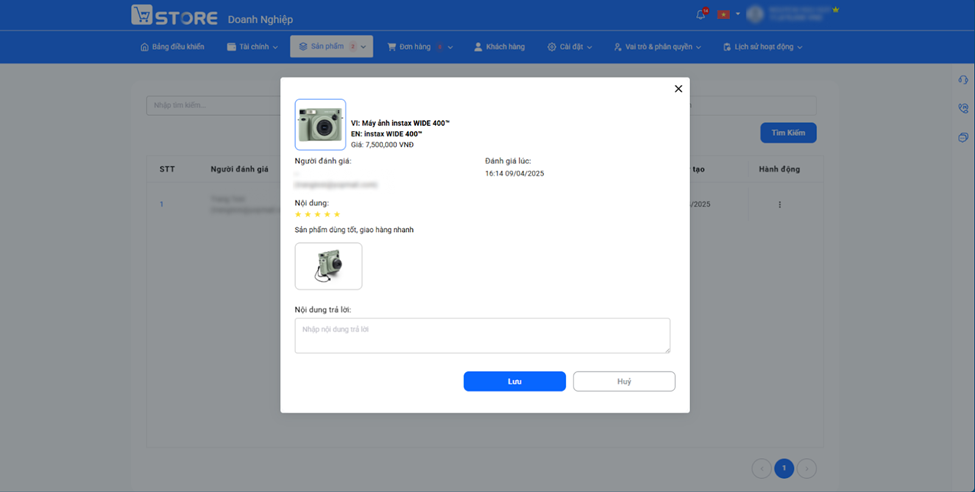The width and height of the screenshot is (975, 492).
Task: Expand the Sản phẩm menu
Action: click(x=331, y=47)
